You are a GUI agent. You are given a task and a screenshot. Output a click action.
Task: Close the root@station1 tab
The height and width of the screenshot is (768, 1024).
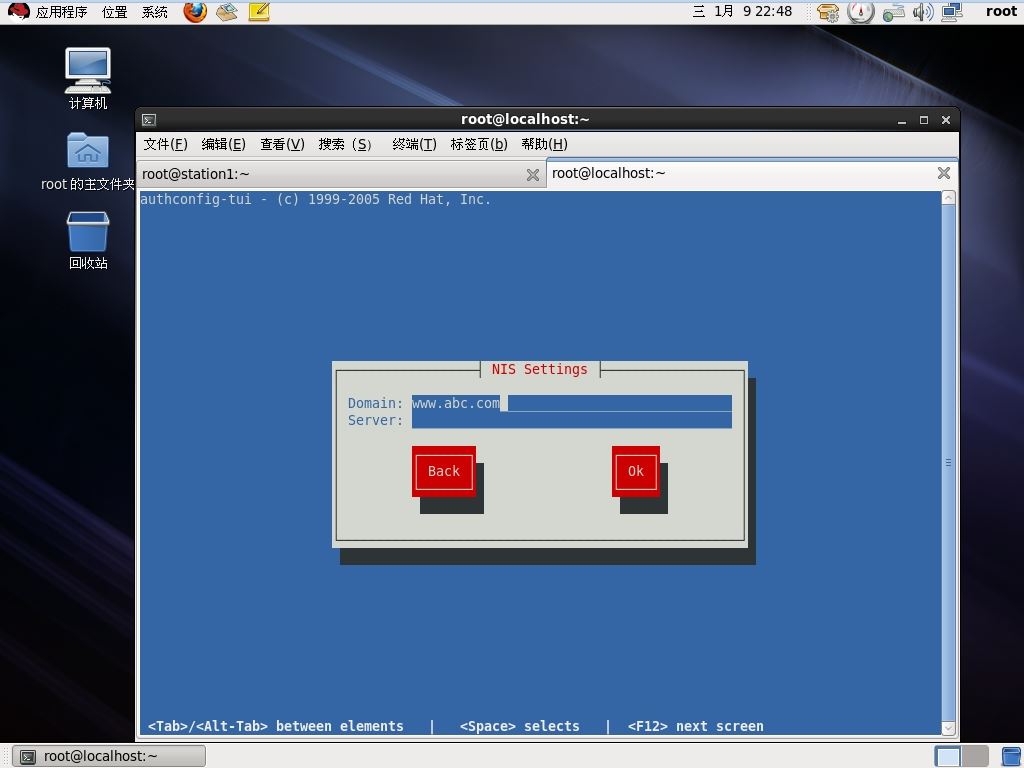(533, 175)
